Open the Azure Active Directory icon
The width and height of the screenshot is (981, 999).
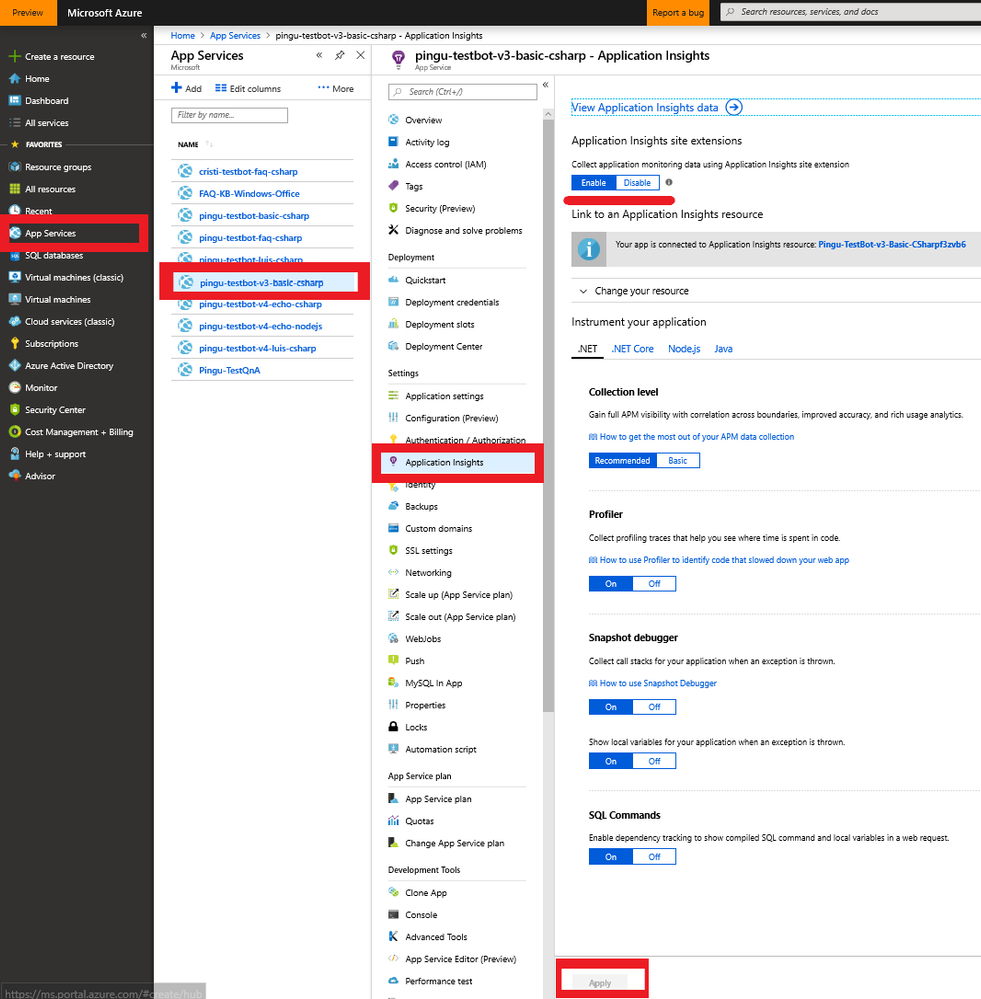pyautogui.click(x=15, y=366)
